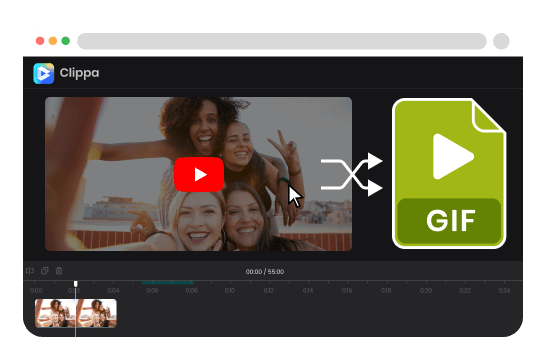Click the dark green GIF label

click(449, 221)
